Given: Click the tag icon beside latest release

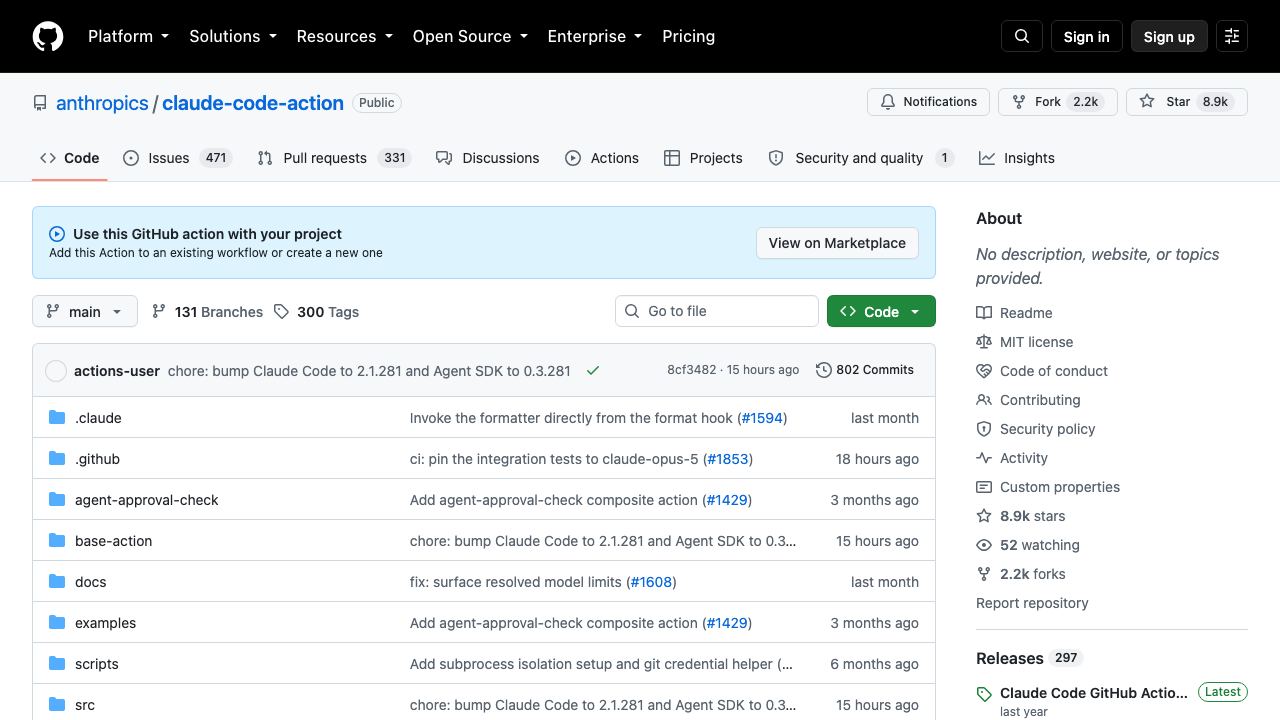Looking at the screenshot, I should tap(984, 694).
